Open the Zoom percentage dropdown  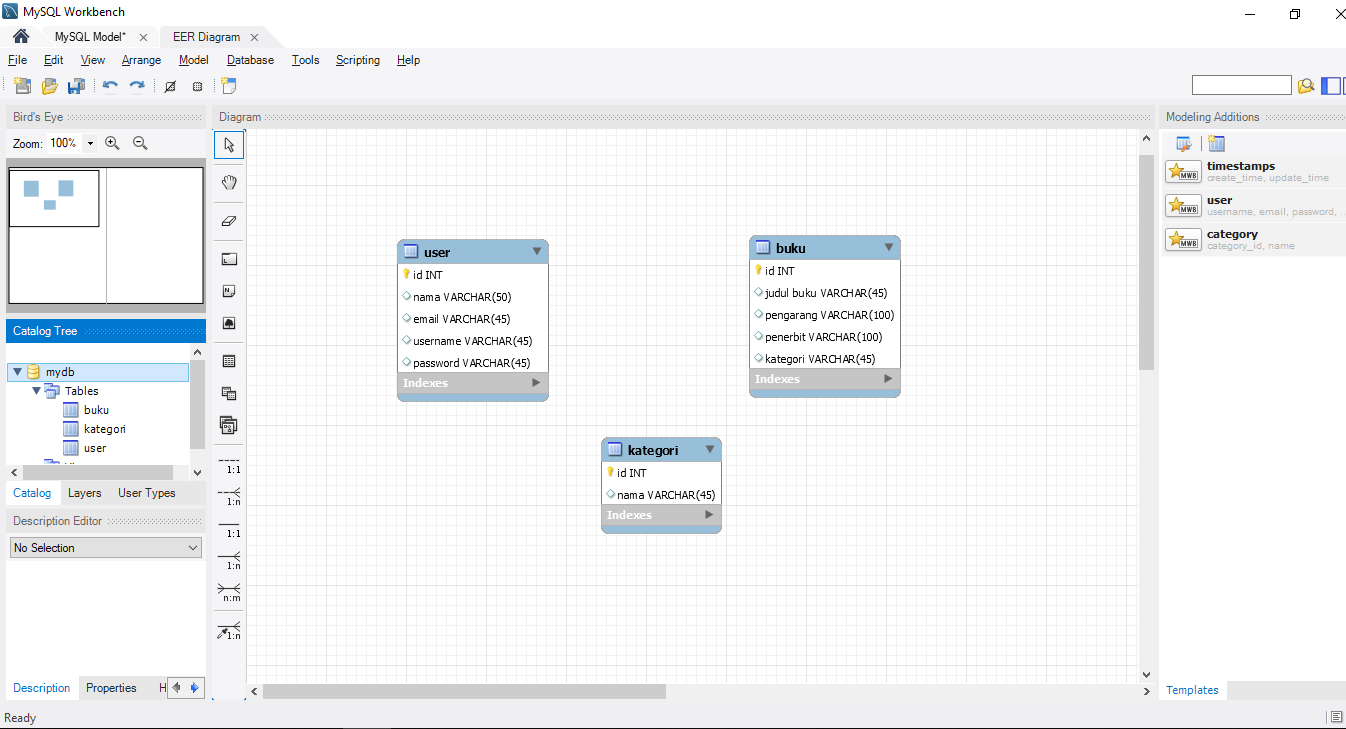coord(90,143)
